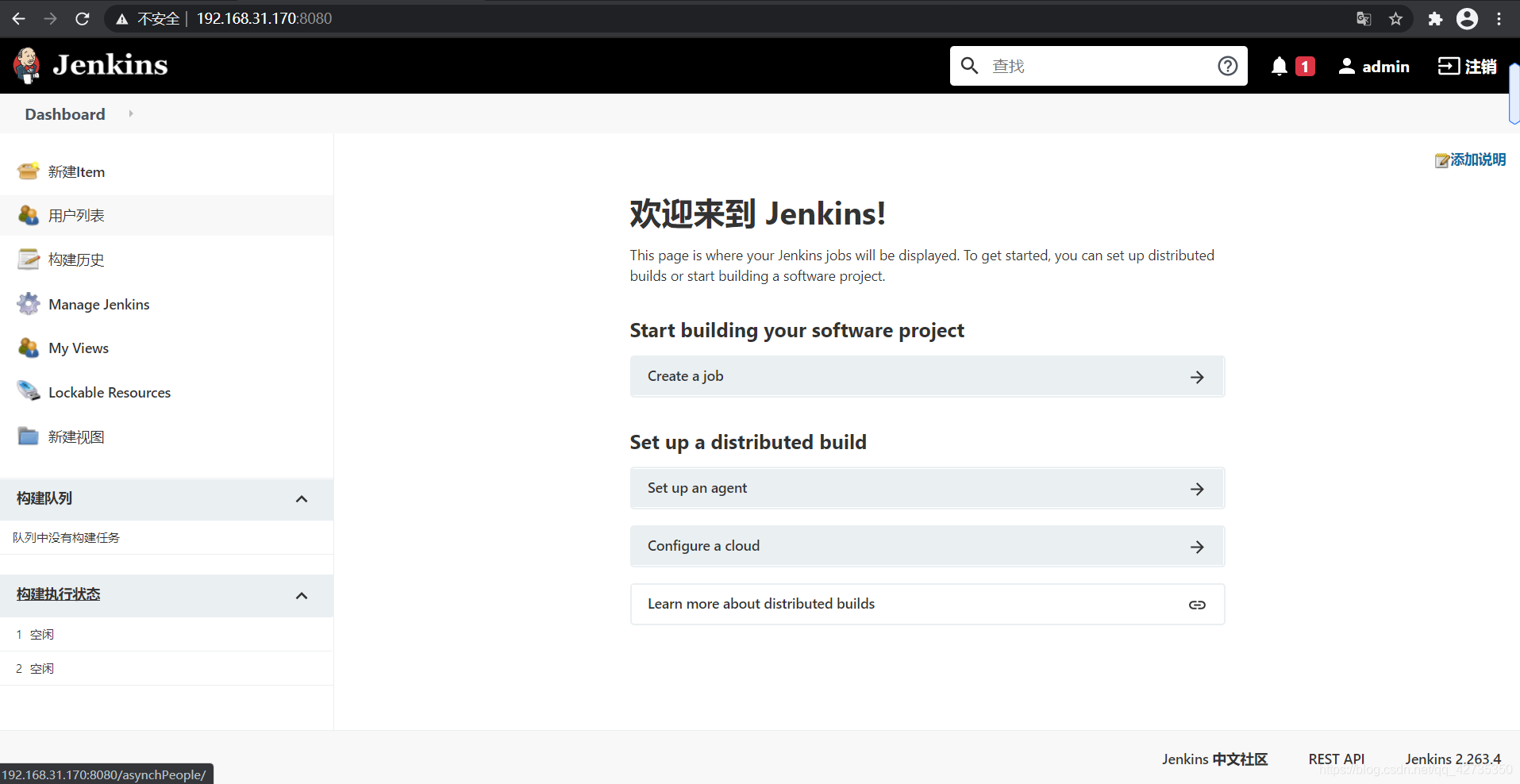Open the notifications bell icon
1520x784 pixels.
(x=1279, y=67)
